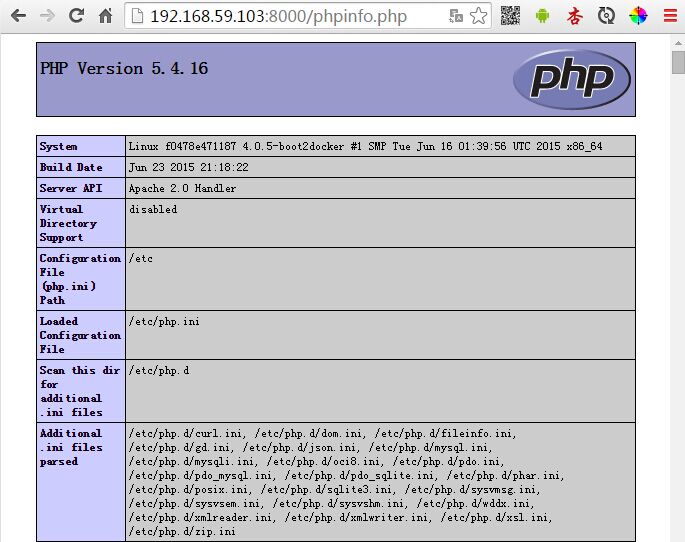Select the Build Date label
Screen dimensions: 685x542
coord(71,167)
